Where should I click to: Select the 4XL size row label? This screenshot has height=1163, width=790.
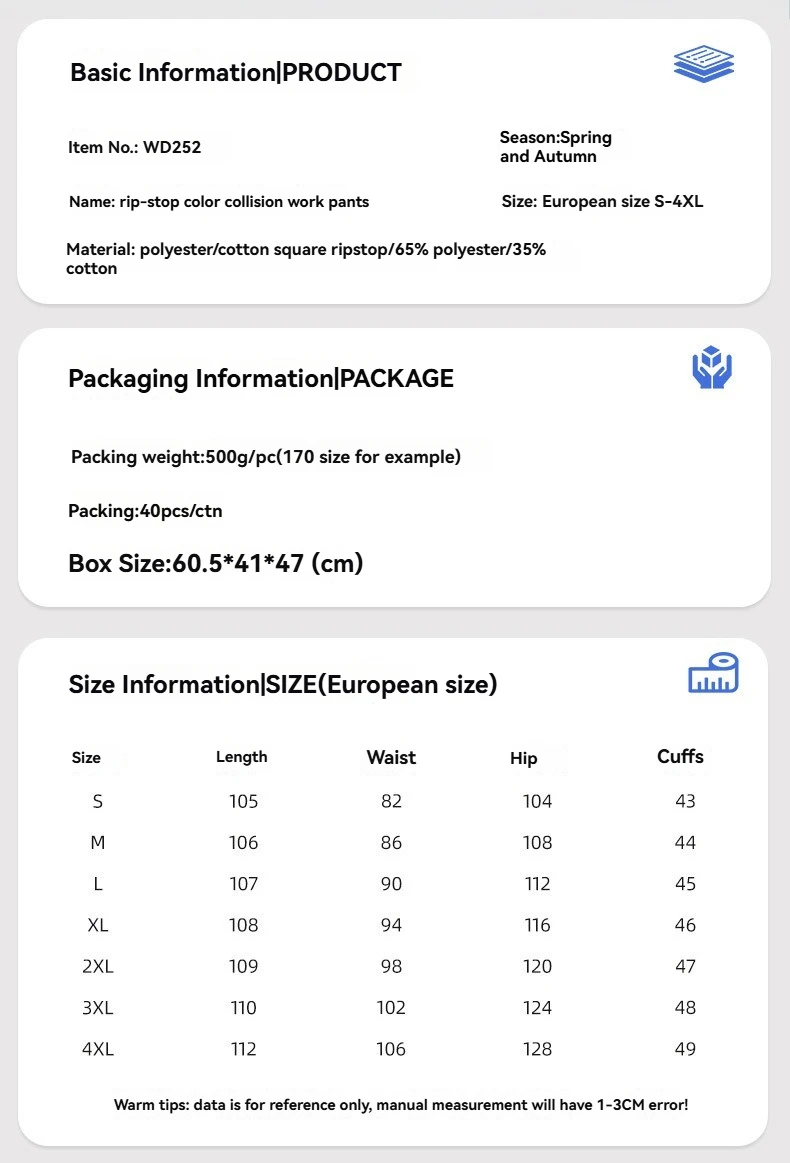coord(98,1049)
